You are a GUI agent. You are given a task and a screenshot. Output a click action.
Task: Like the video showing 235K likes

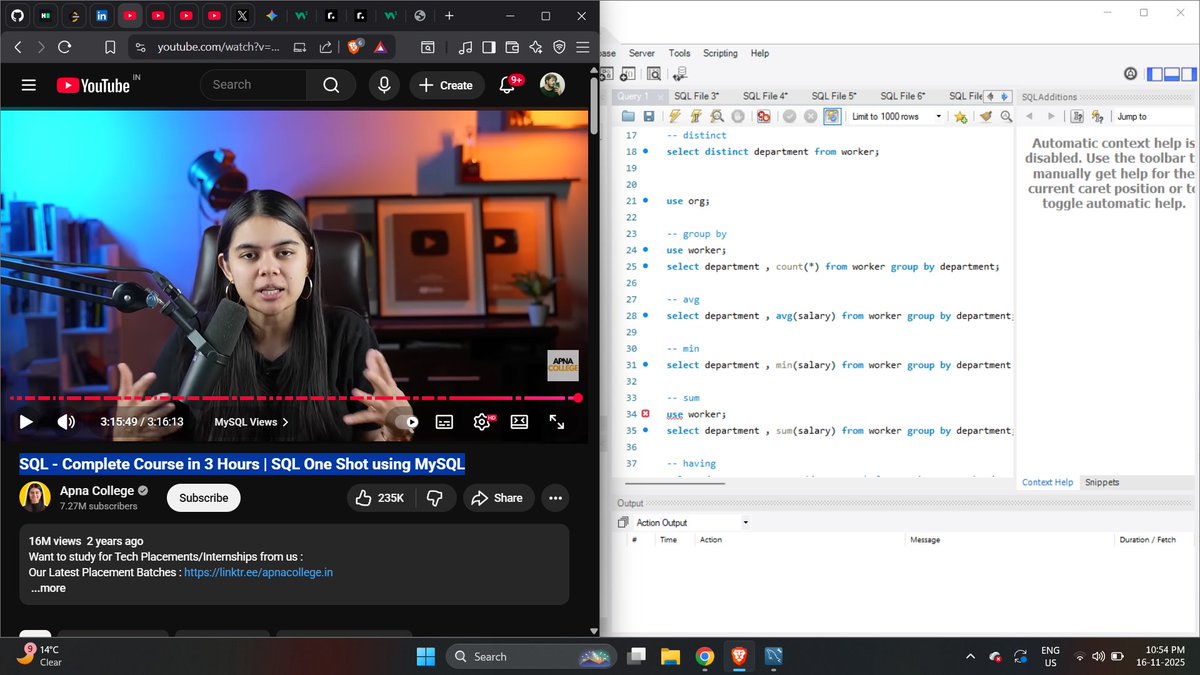click(x=380, y=498)
